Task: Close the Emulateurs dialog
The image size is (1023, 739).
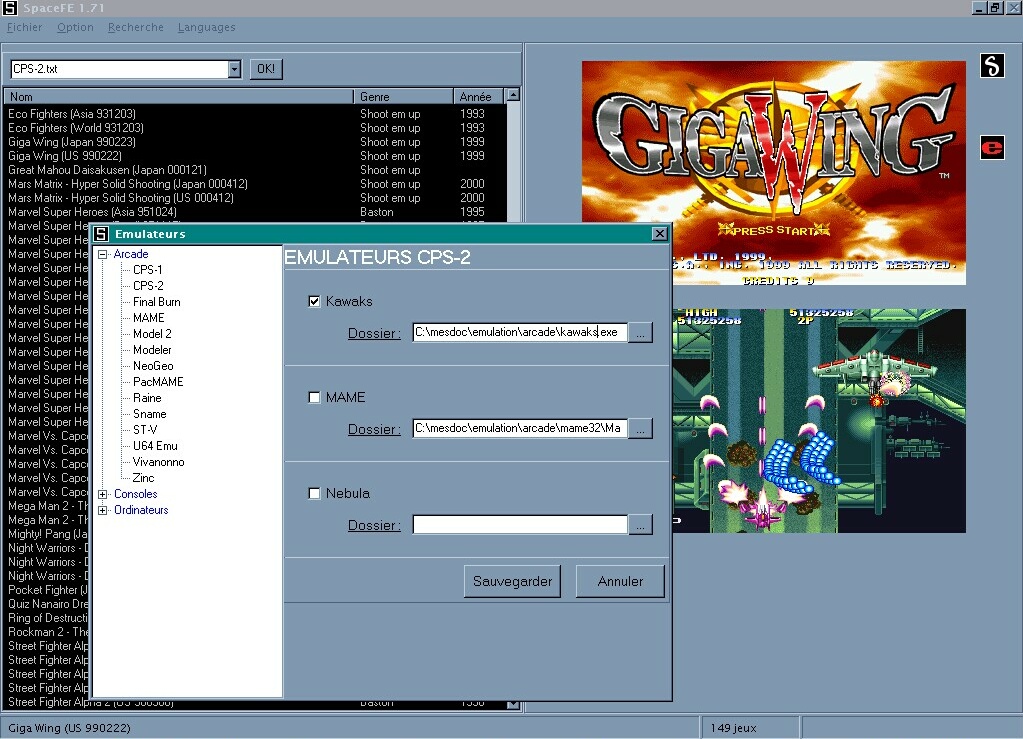Action: click(660, 234)
